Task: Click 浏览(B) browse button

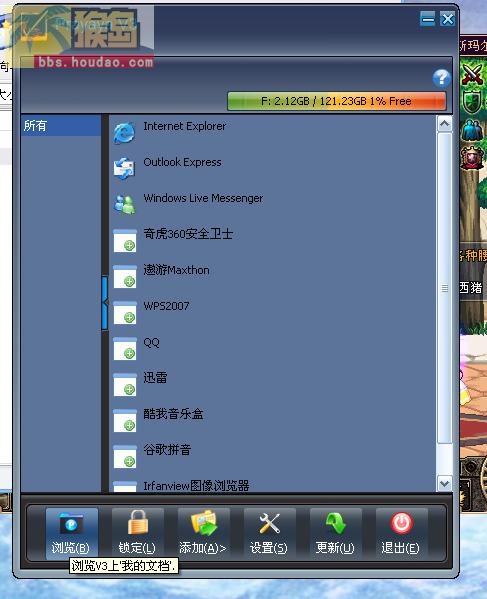Action: 71,533
